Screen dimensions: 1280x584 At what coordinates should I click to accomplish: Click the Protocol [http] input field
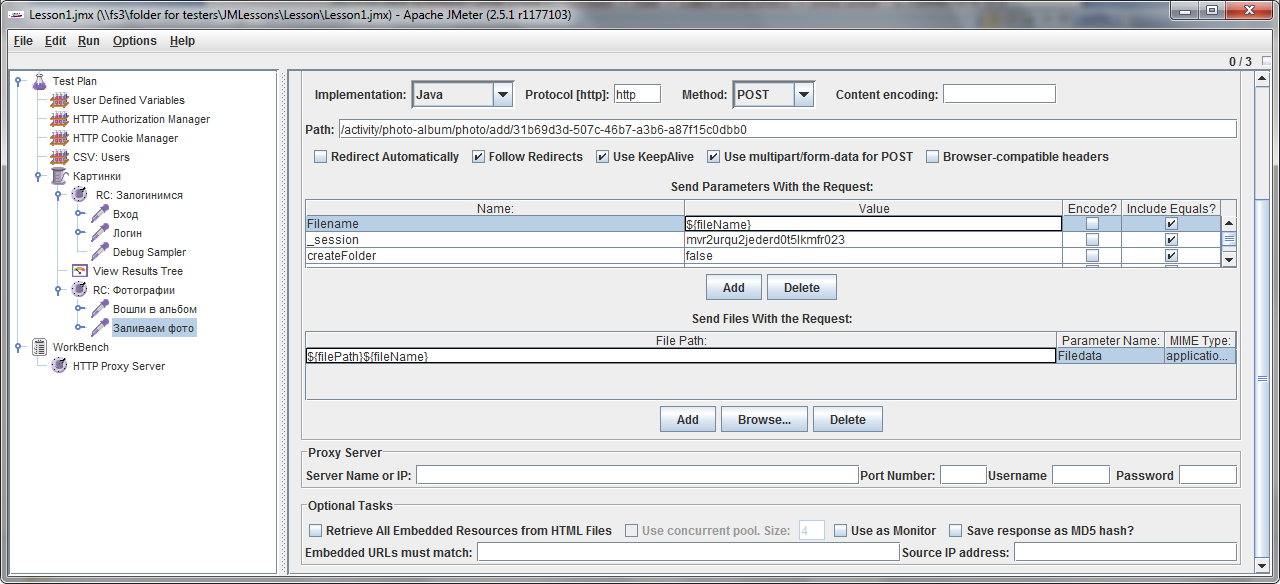[637, 94]
